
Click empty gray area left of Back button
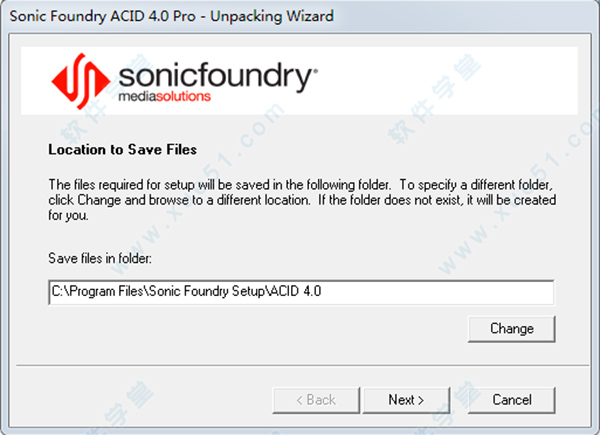click(150, 399)
